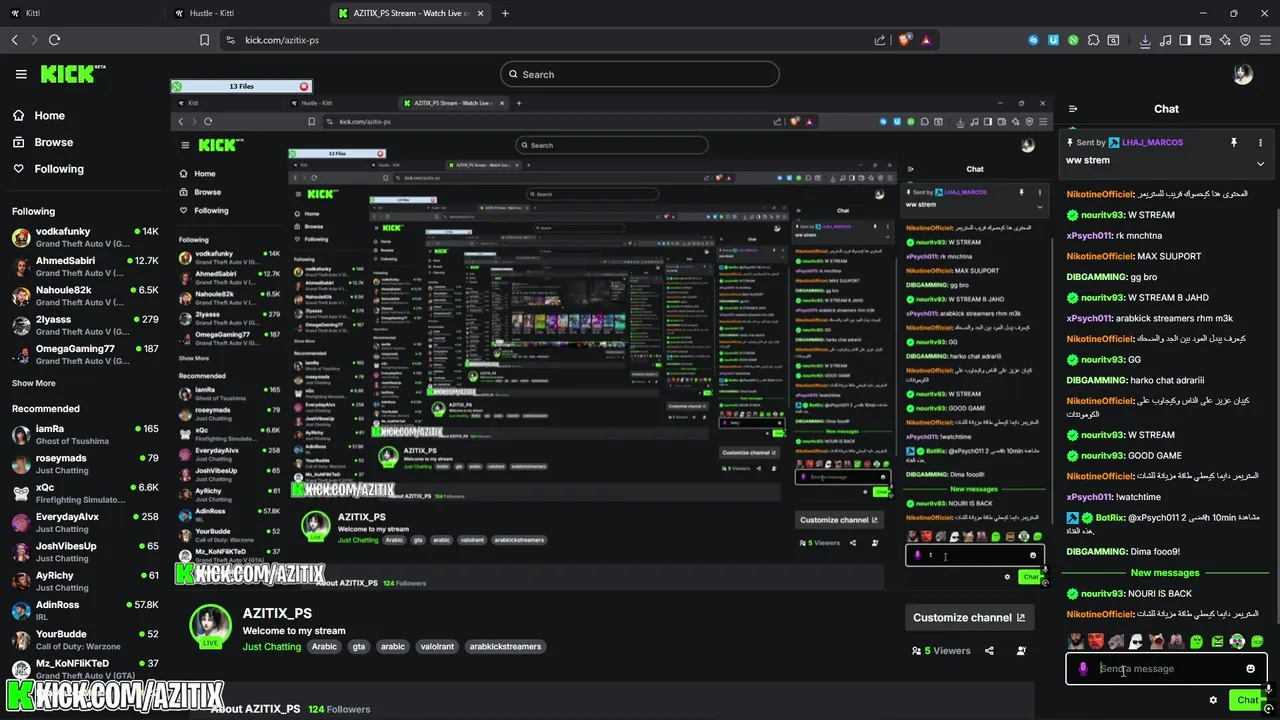Click the 5 Viewers counter
1280x720 pixels.
[x=941, y=651]
